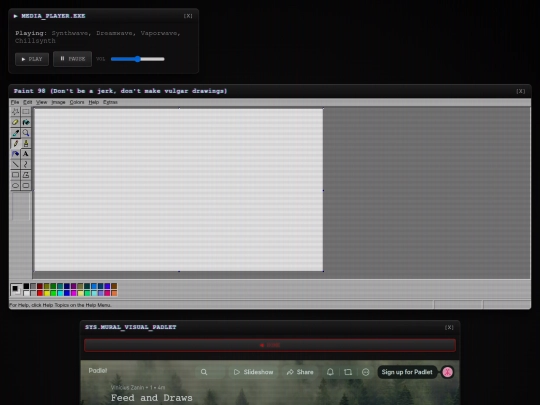Click the foreground/background color indicator box
This screenshot has width=540, height=405.
(x=16, y=290)
